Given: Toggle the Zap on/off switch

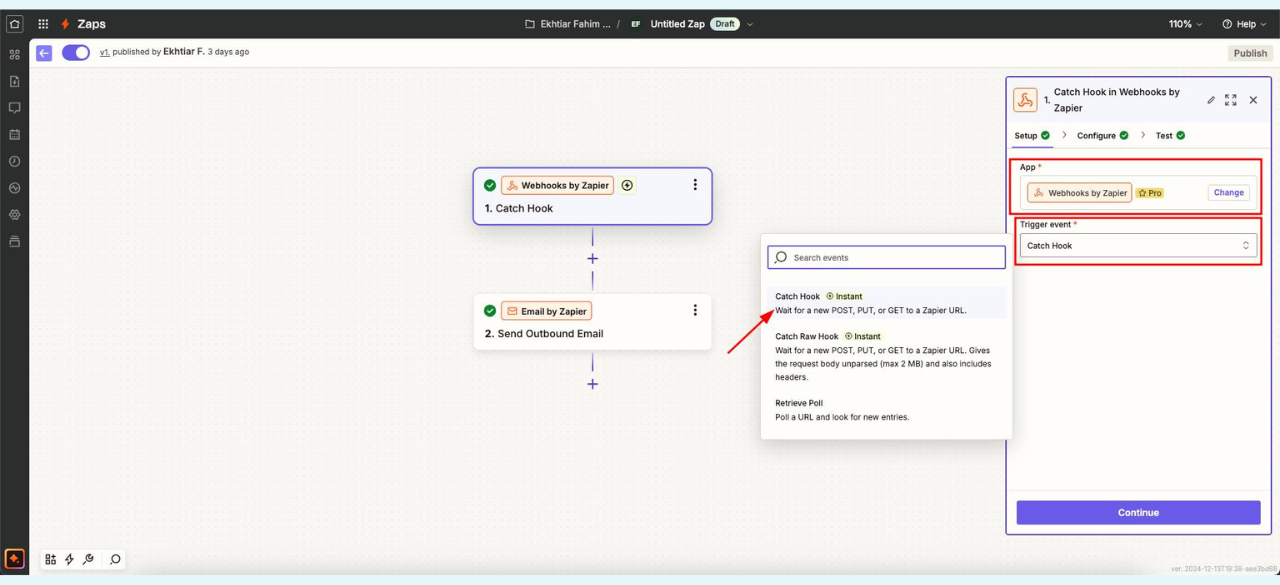Looking at the screenshot, I should [76, 52].
